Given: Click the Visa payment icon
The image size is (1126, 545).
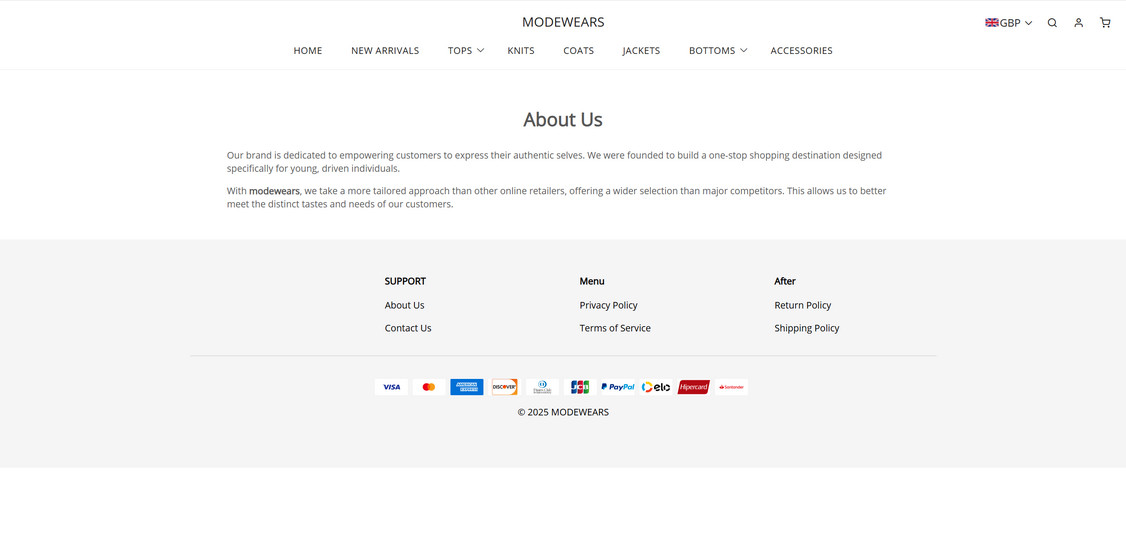Looking at the screenshot, I should tap(391, 387).
